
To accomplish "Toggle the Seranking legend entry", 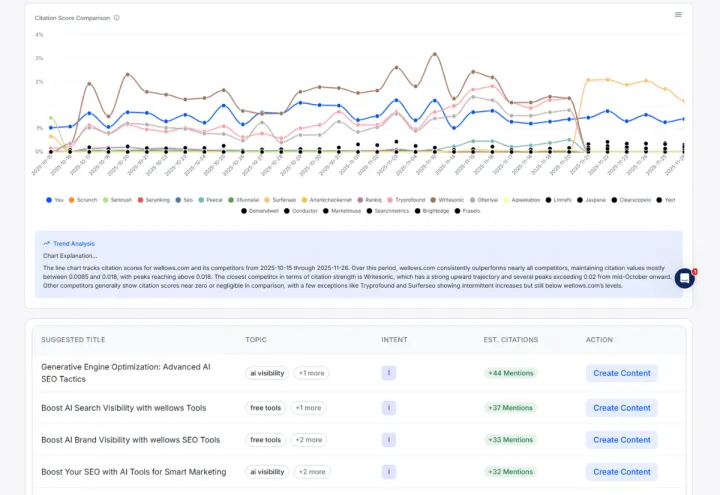I will click(x=153, y=200).
